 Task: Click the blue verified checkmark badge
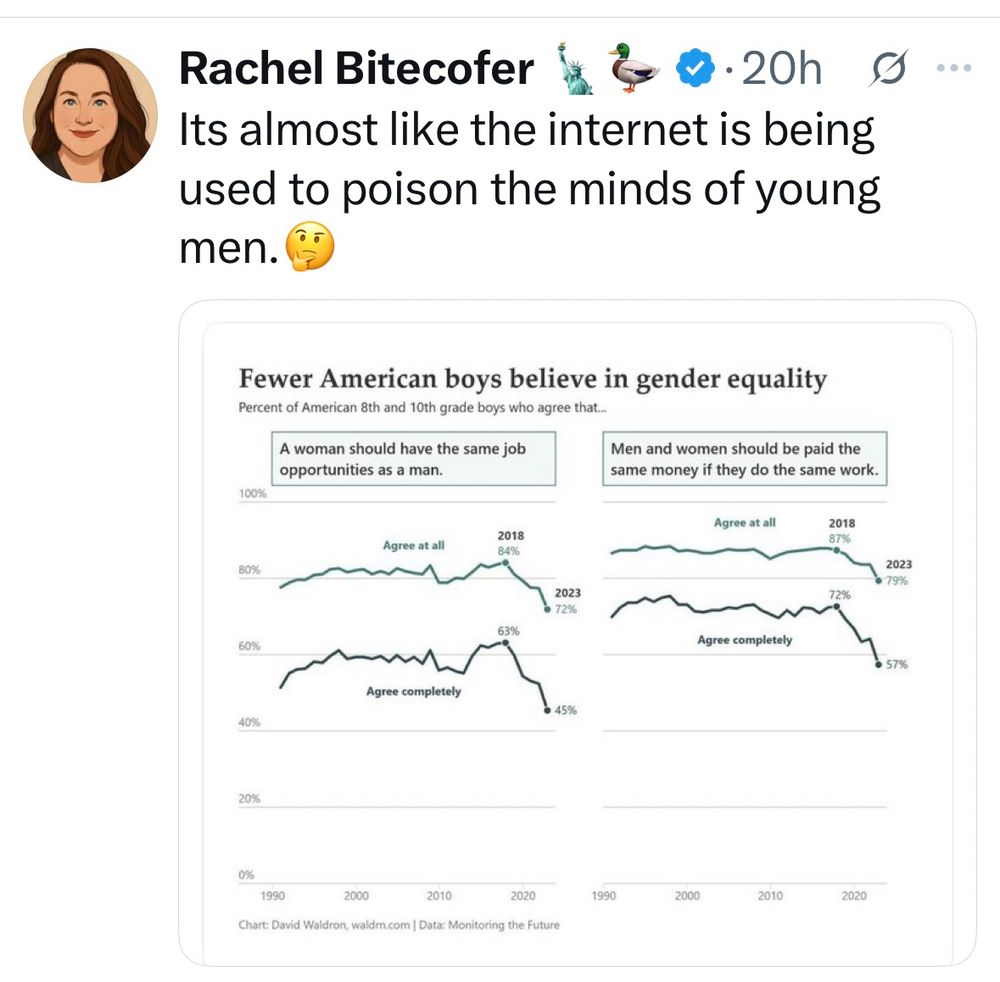pyautogui.click(x=696, y=68)
